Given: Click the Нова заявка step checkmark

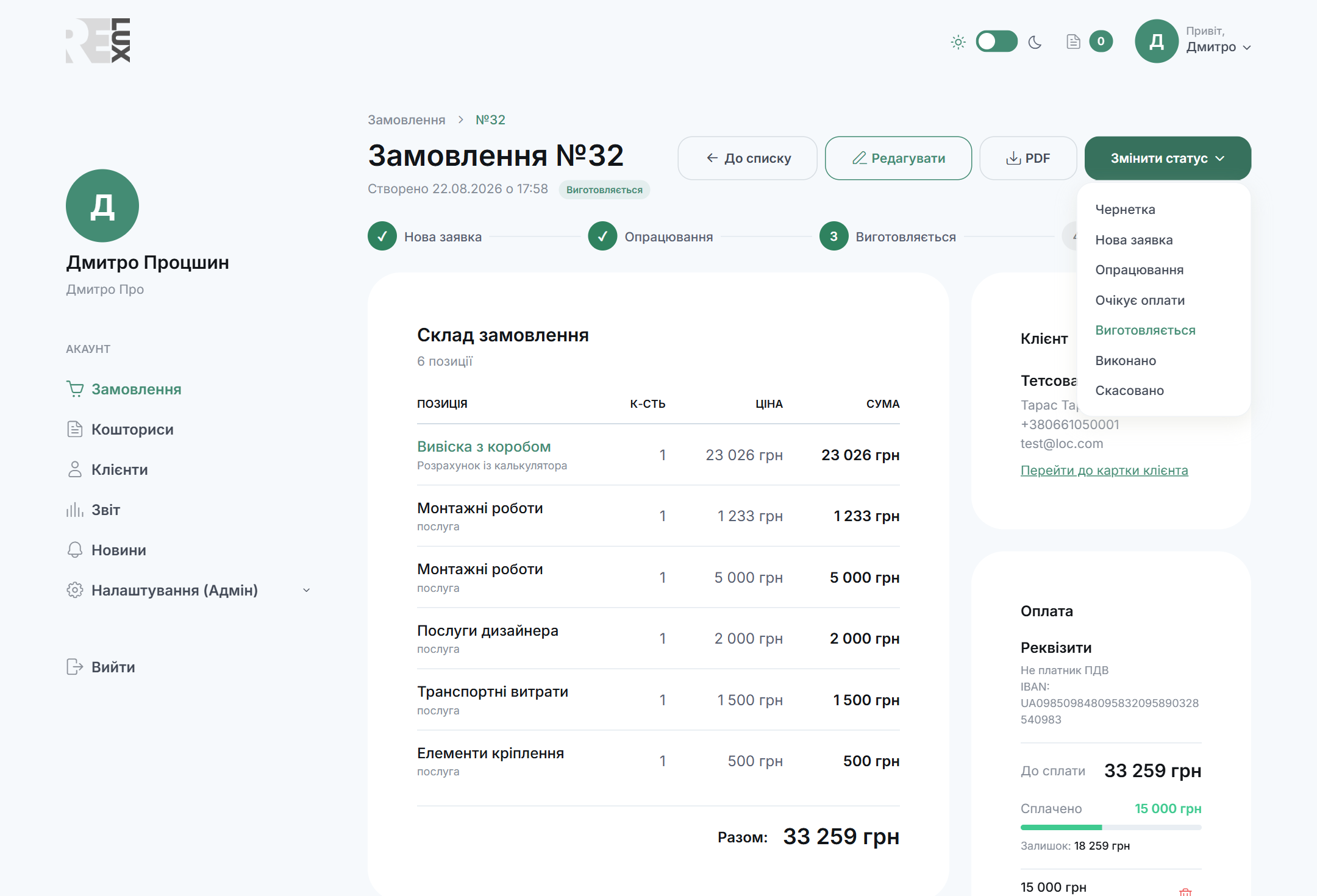Looking at the screenshot, I should [x=382, y=236].
